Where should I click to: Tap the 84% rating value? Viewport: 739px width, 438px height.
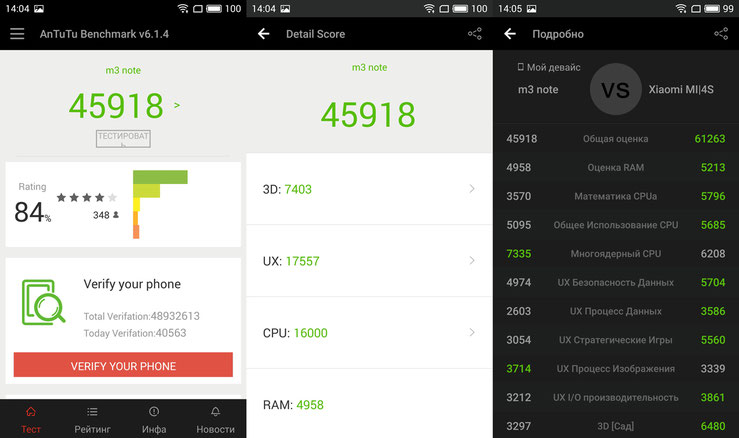pos(32,212)
